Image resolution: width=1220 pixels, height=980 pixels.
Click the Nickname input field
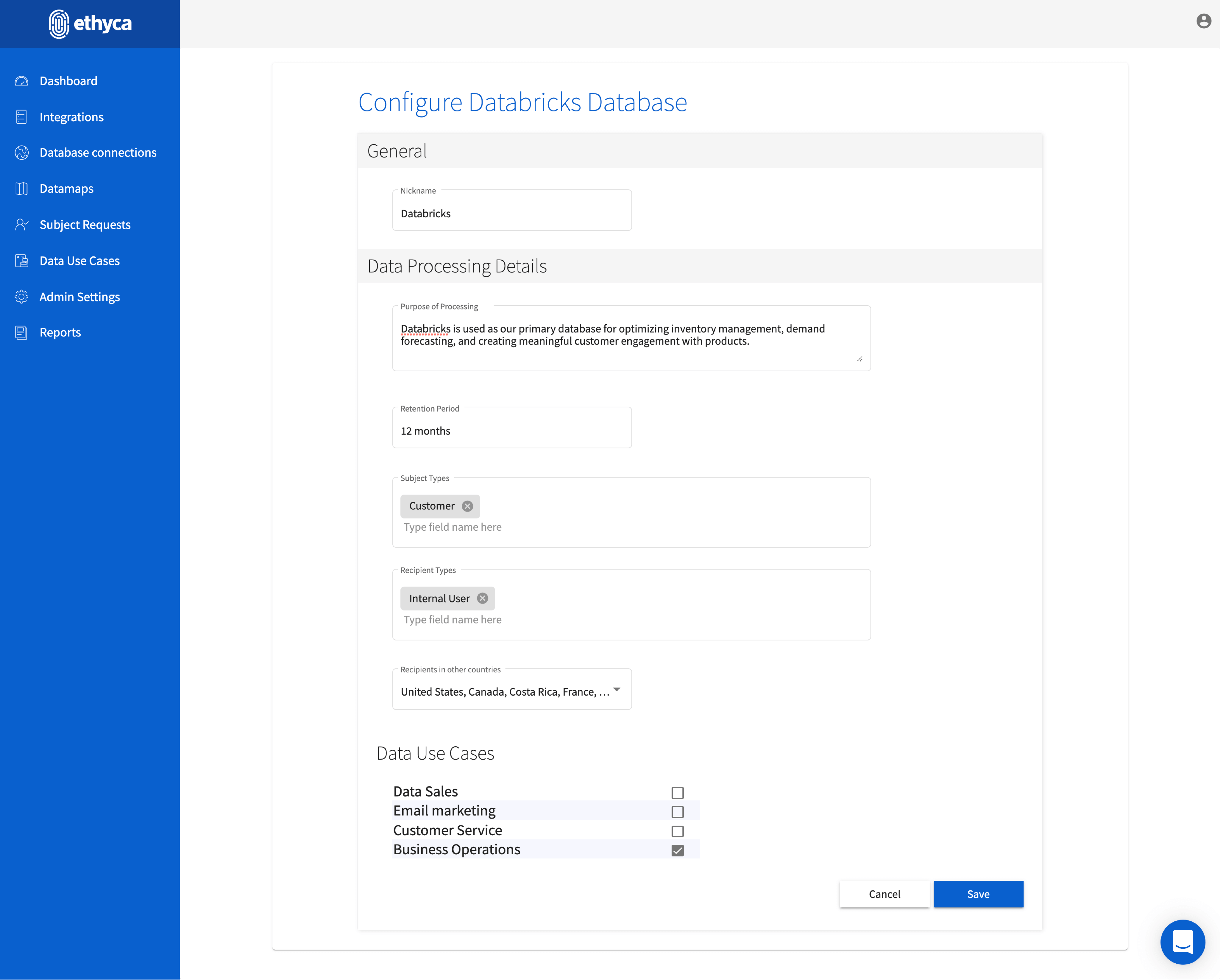pyautogui.click(x=511, y=214)
